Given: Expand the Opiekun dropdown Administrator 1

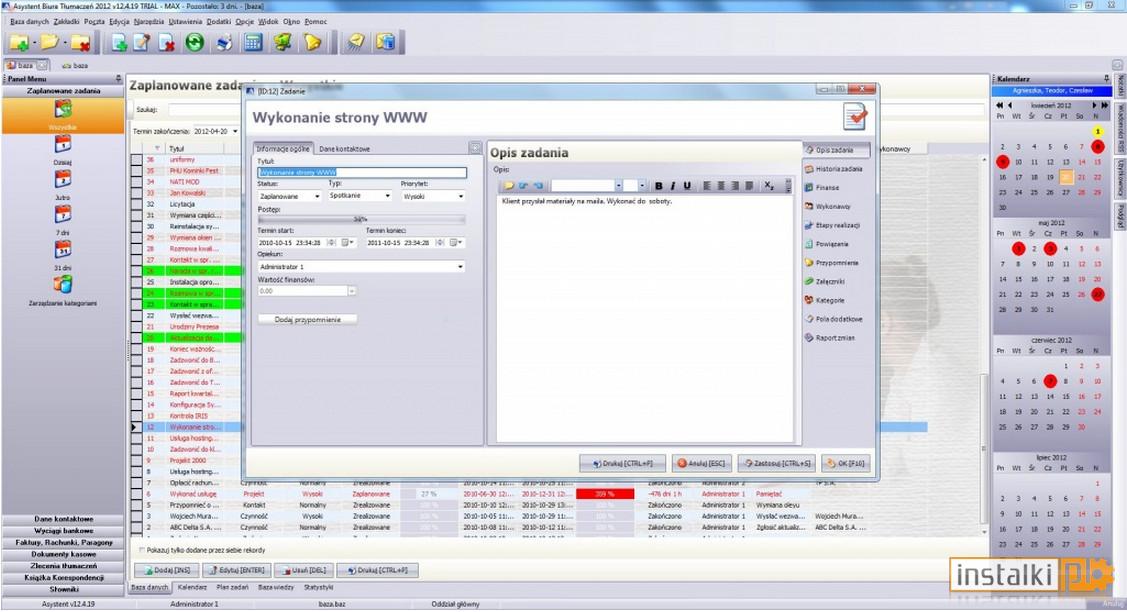Looking at the screenshot, I should point(362,267).
